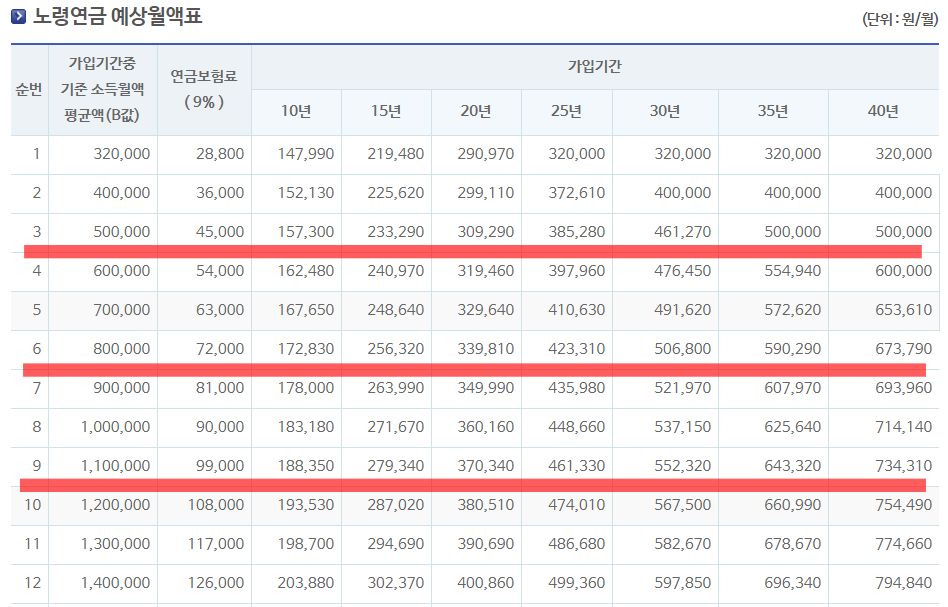Select the 25년 column header

[x=566, y=111]
